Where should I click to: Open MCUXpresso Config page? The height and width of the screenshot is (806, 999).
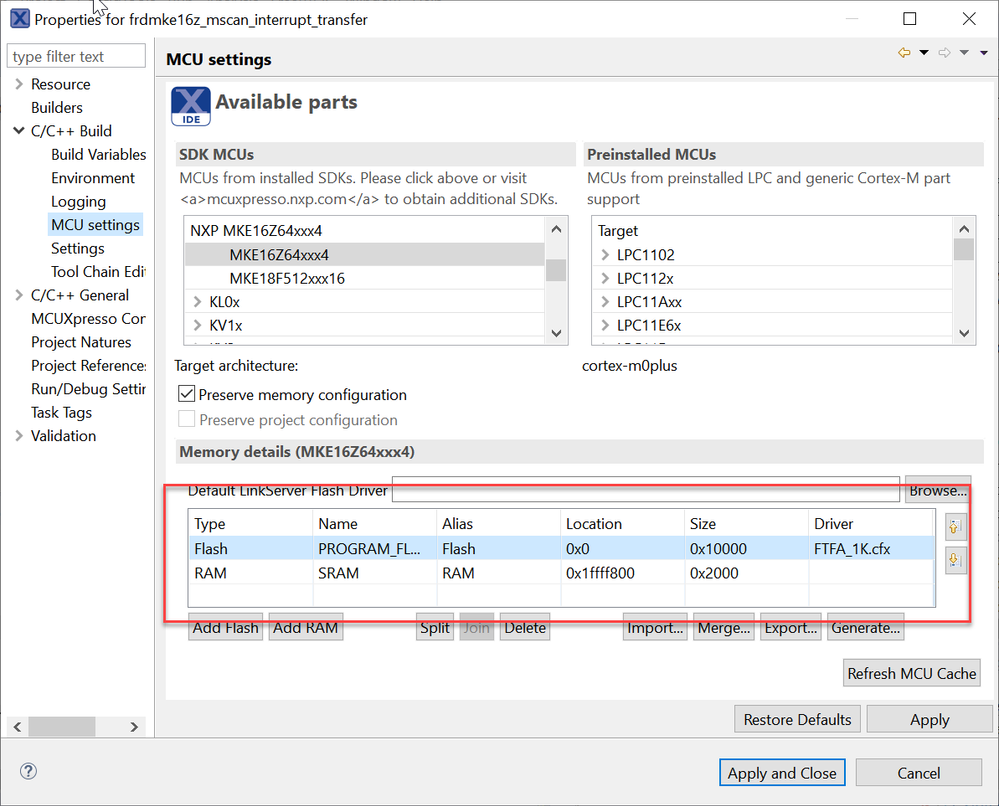[89, 319]
